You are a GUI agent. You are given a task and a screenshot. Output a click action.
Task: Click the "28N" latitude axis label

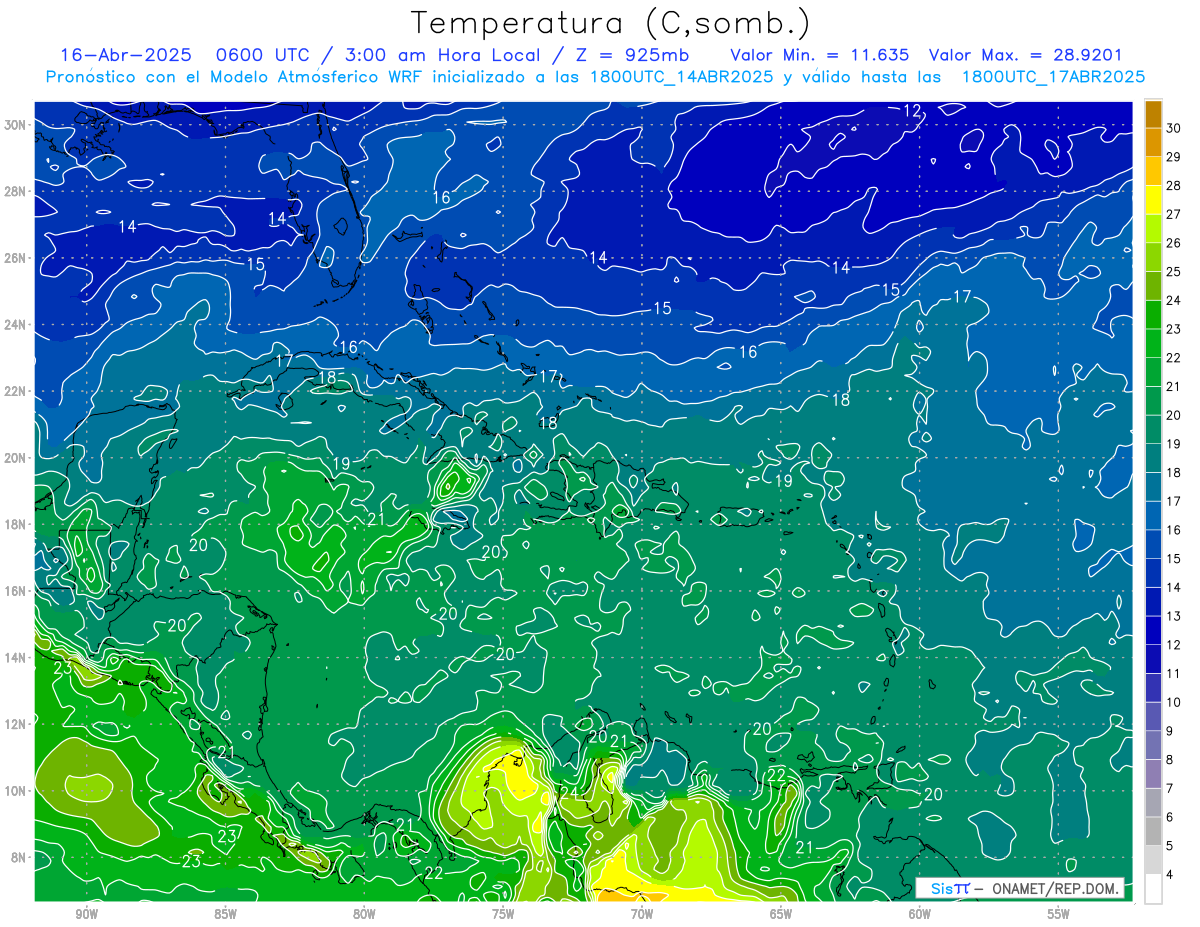17,191
